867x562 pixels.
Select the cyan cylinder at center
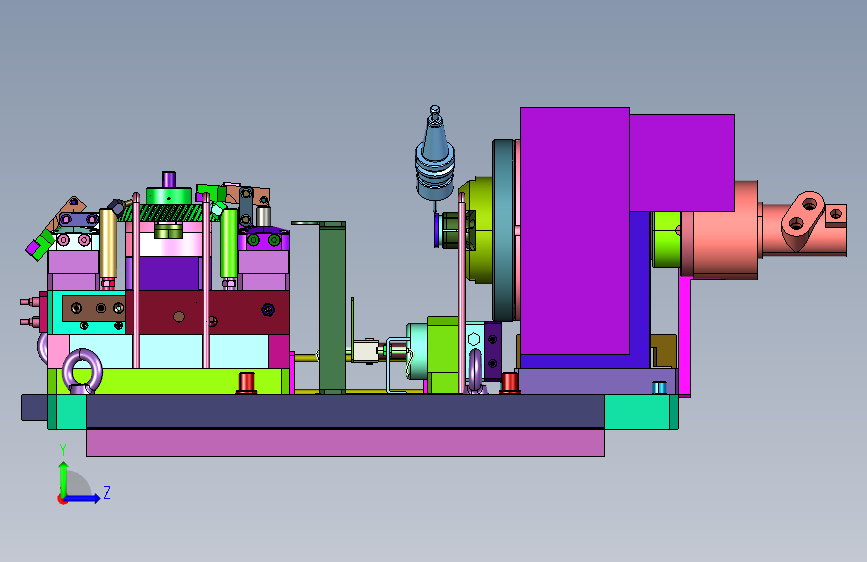[x=417, y=351]
